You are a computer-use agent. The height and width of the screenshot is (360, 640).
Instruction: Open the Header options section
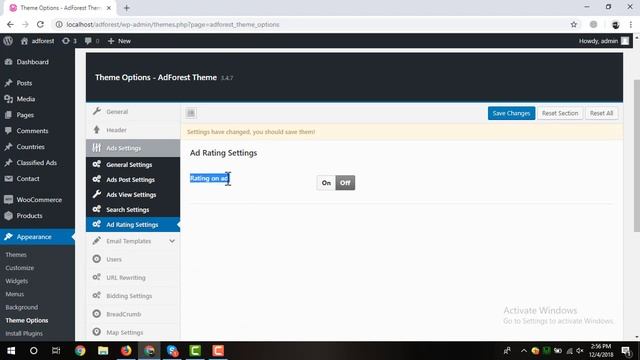coord(133,130)
